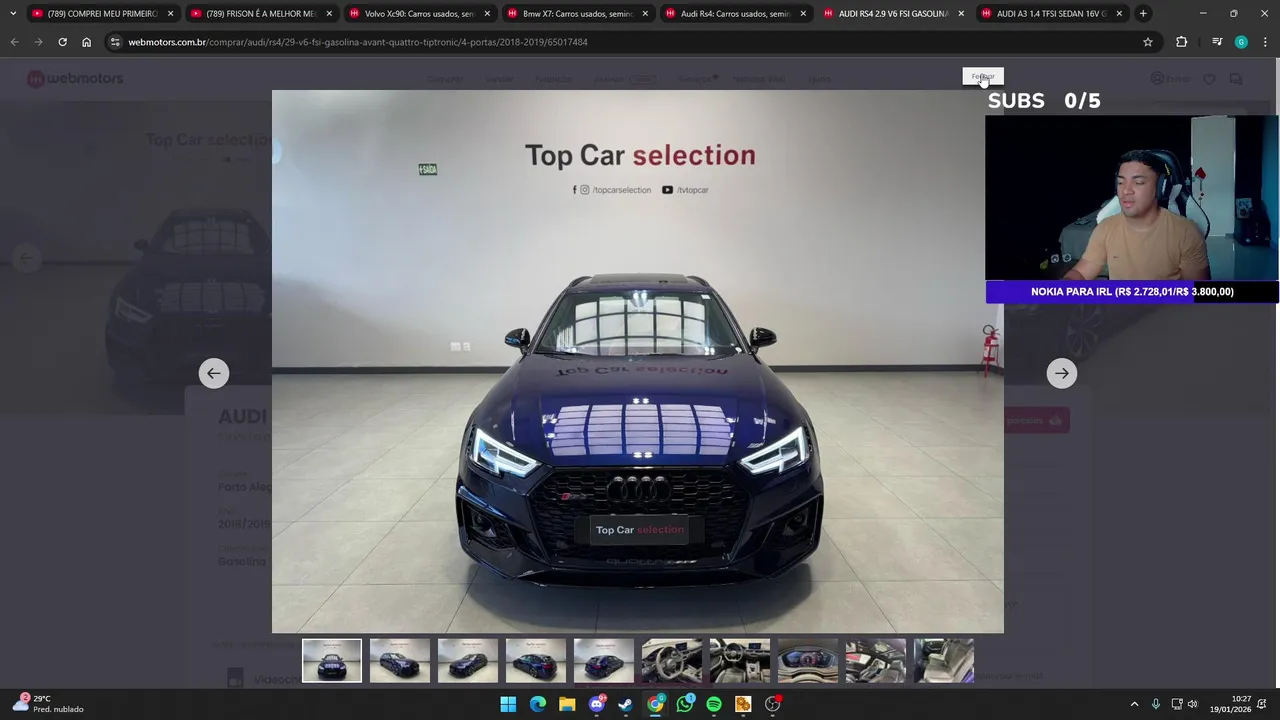Close the Bmw X7 tab
Image resolution: width=1280 pixels, height=720 pixels.
pos(645,14)
